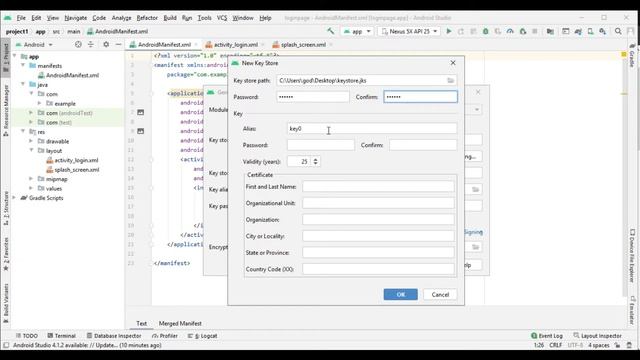Click the Validity years stepper arrows

pos(316,161)
